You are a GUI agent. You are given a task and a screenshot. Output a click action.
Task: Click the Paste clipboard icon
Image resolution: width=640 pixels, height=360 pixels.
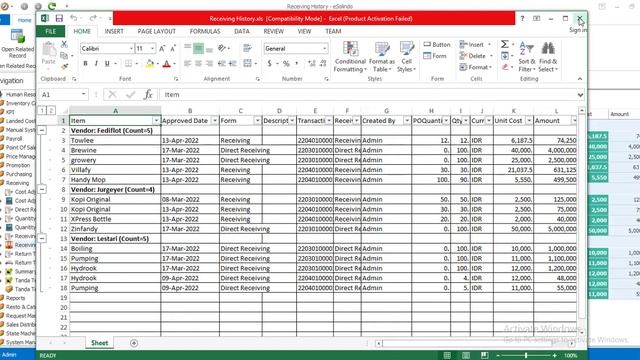[x=49, y=50]
